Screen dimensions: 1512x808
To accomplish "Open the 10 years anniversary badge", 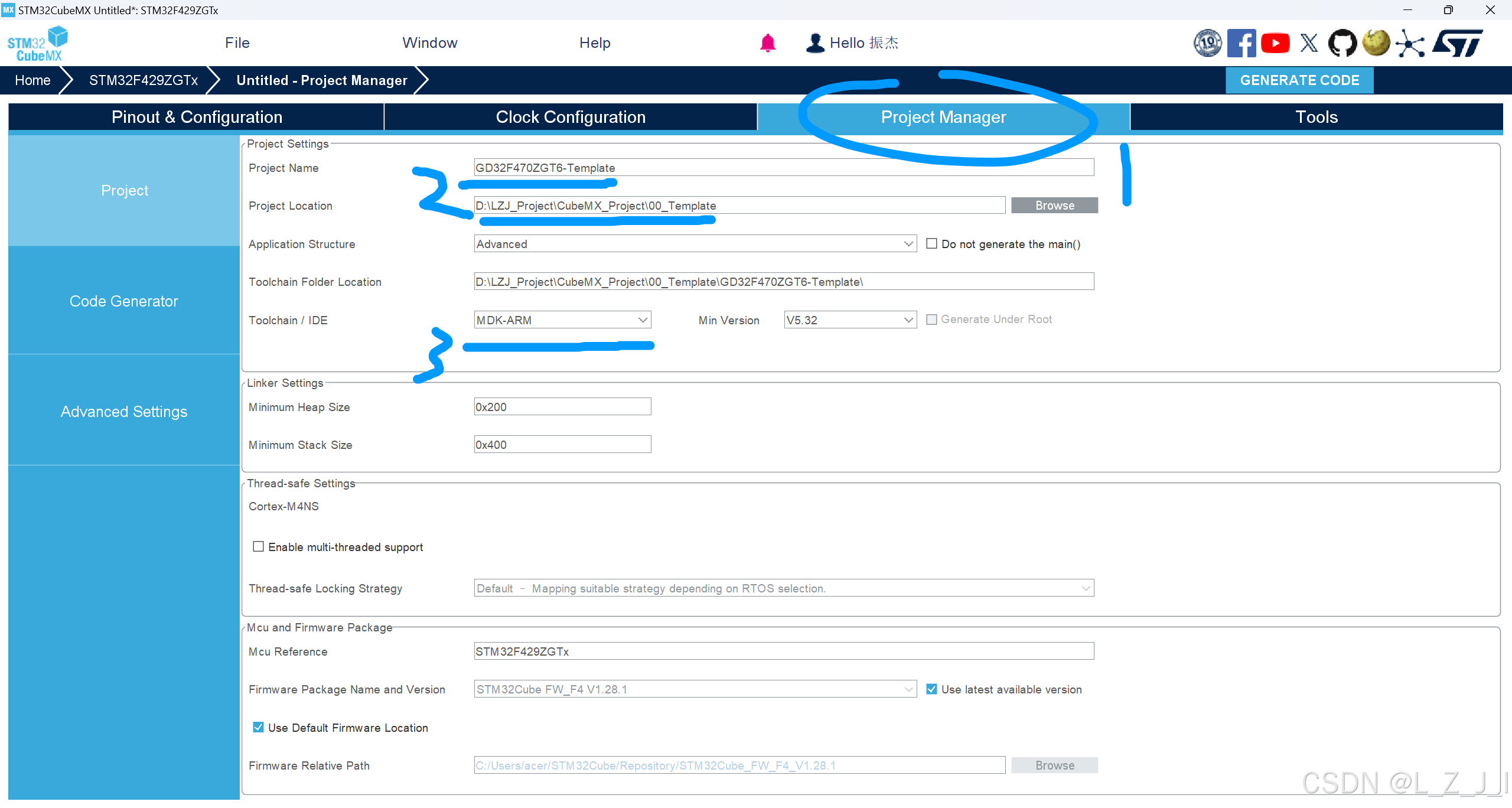I will (1207, 43).
